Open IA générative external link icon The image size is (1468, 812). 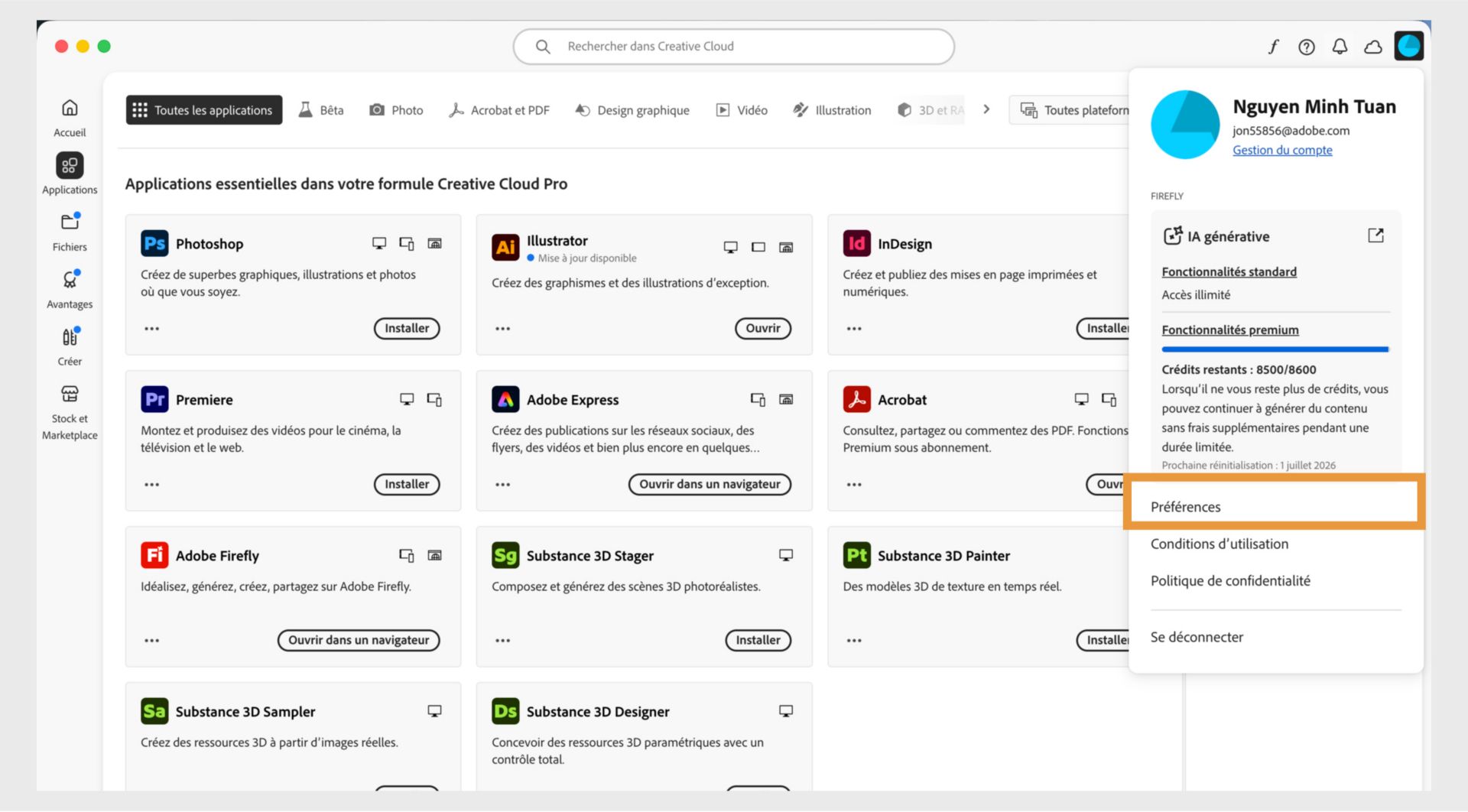pos(1375,235)
